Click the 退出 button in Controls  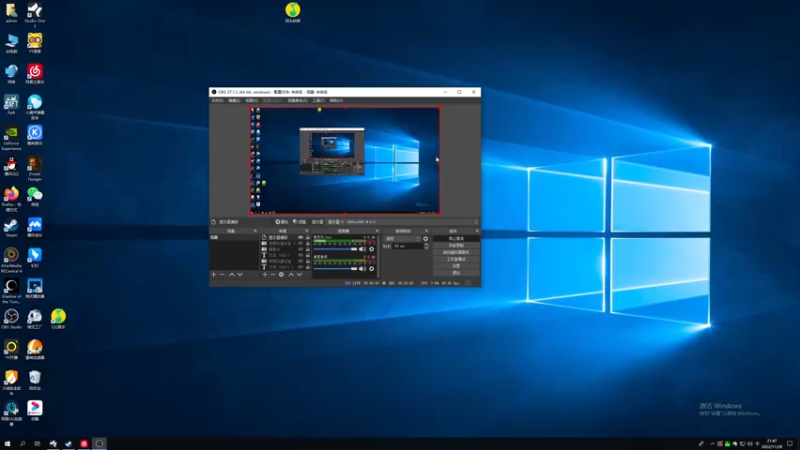(x=456, y=273)
